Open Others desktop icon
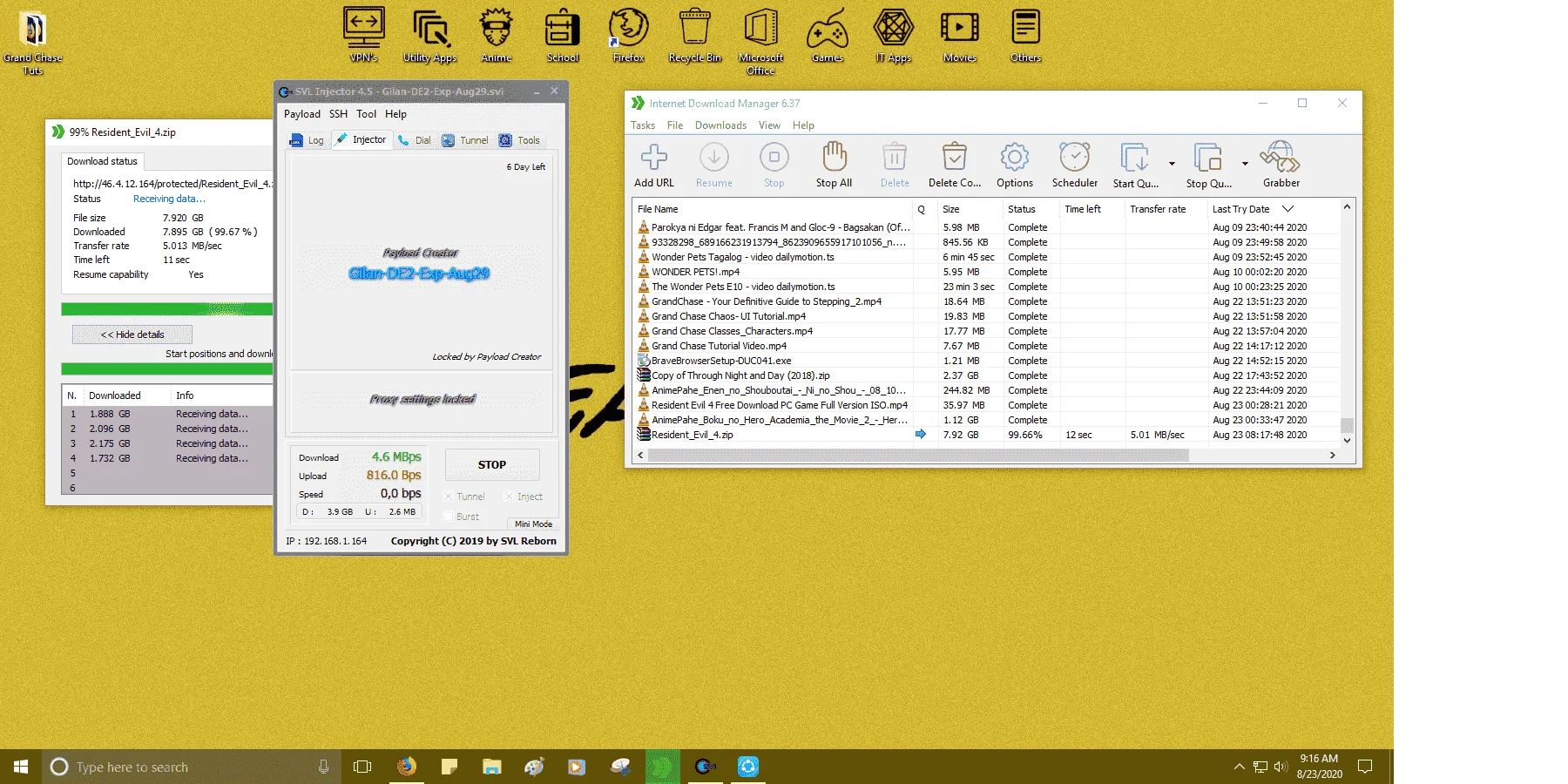1568x784 pixels. tap(1026, 36)
